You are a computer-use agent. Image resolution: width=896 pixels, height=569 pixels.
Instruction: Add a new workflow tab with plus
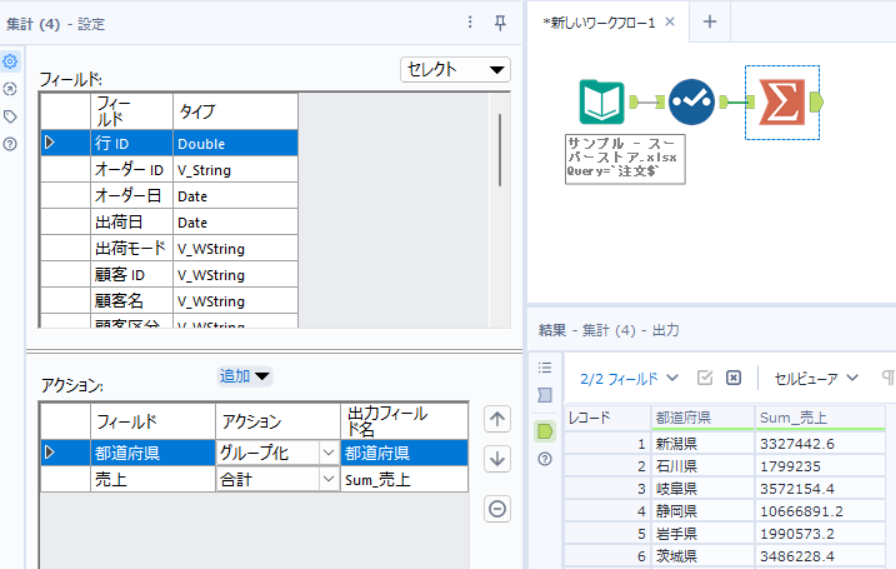pos(710,22)
